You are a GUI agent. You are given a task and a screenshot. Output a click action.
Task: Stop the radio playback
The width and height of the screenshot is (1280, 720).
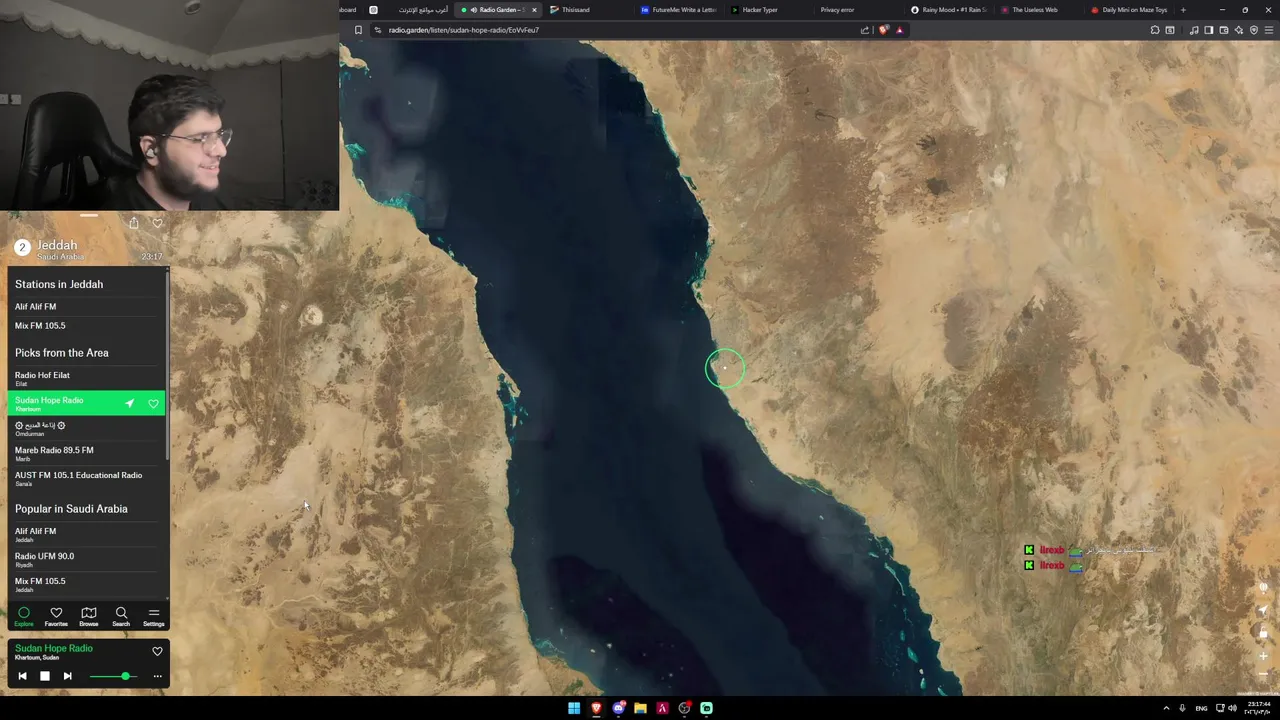45,676
